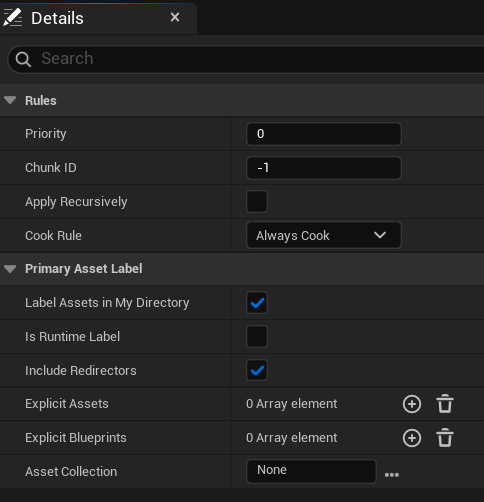Enable Apply Recursively checkbox
Screen dimensions: 484x502
point(257,201)
